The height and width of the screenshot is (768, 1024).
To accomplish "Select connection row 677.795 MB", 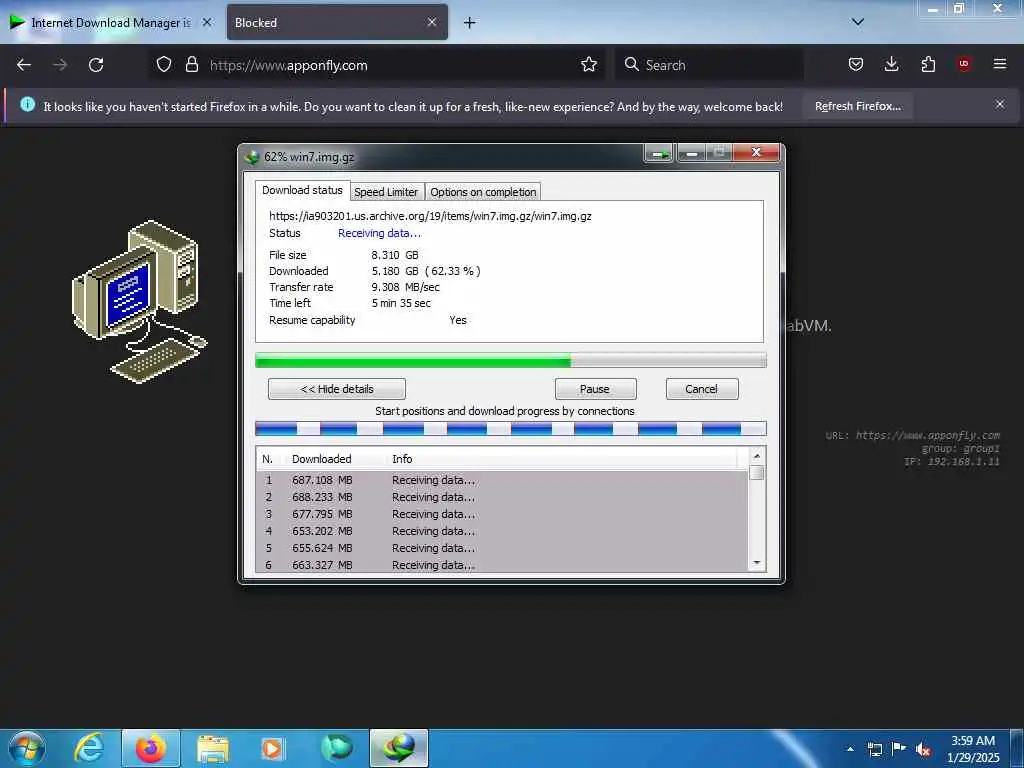I will tap(503, 514).
